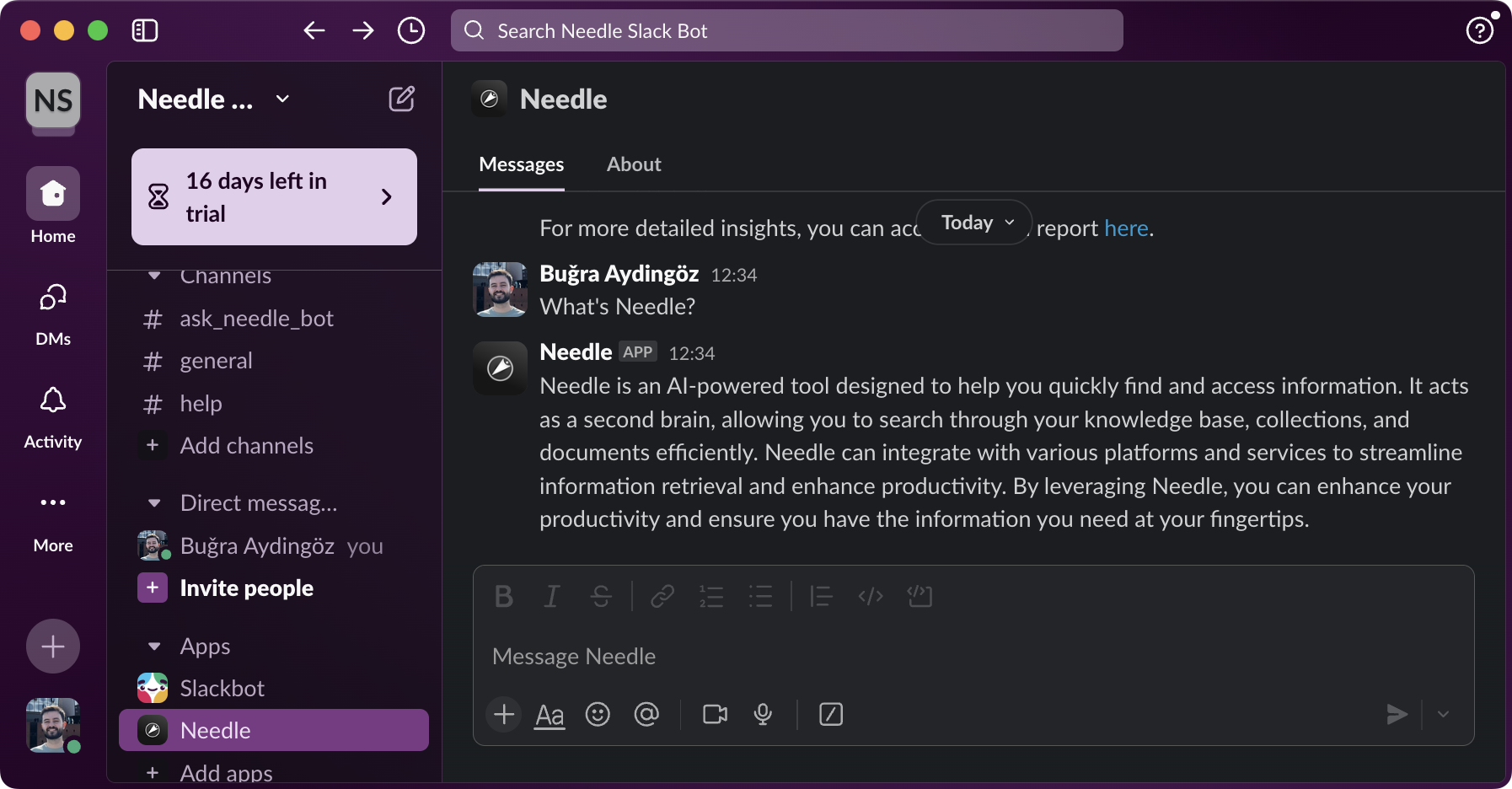Click the Message Needle input field

(x=973, y=657)
